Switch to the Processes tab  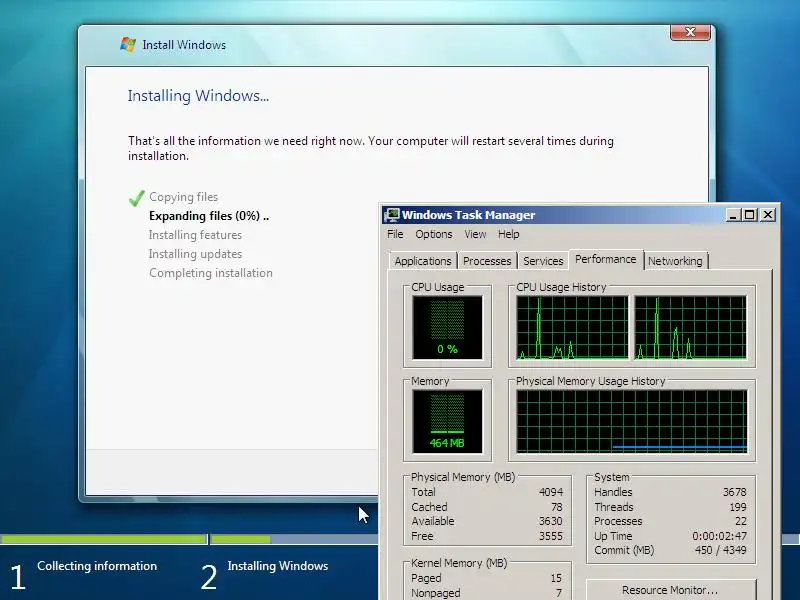click(x=487, y=261)
